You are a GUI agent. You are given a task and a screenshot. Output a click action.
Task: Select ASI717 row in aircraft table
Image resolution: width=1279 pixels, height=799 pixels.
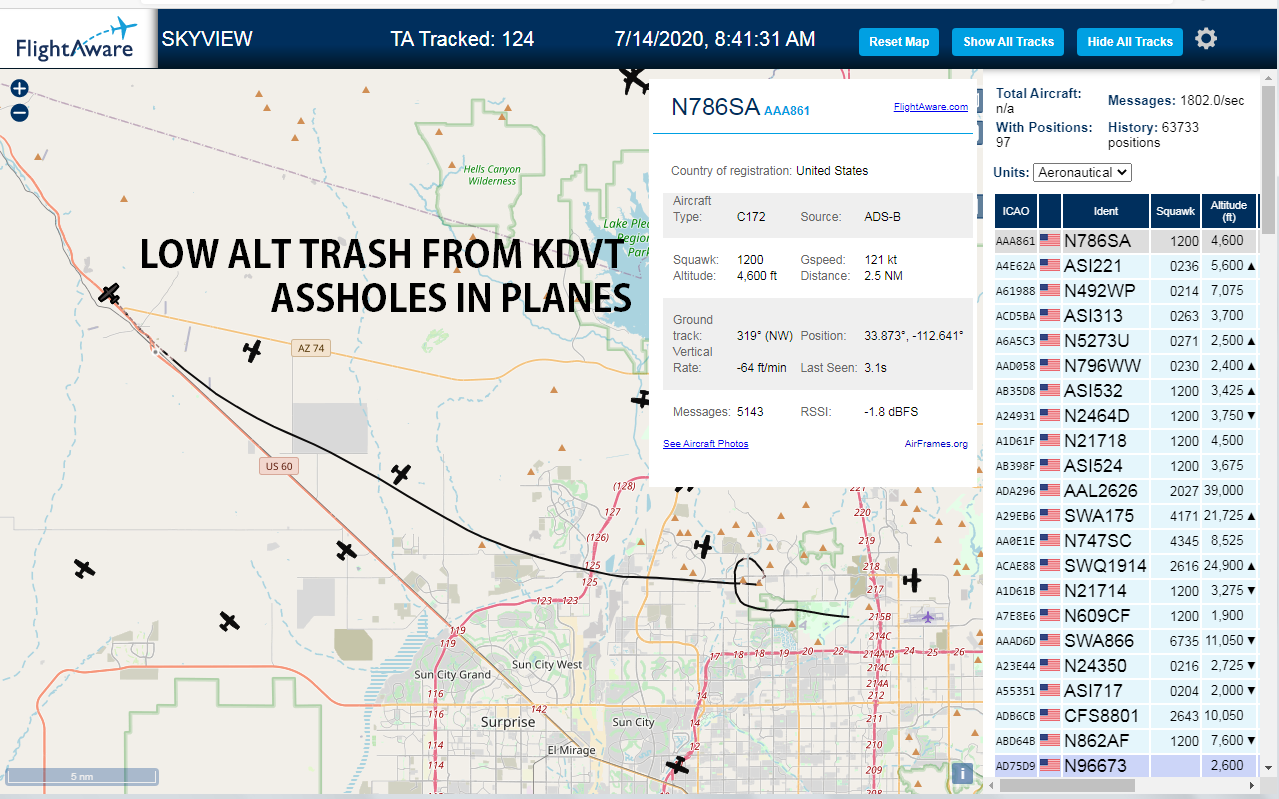tap(1126, 691)
